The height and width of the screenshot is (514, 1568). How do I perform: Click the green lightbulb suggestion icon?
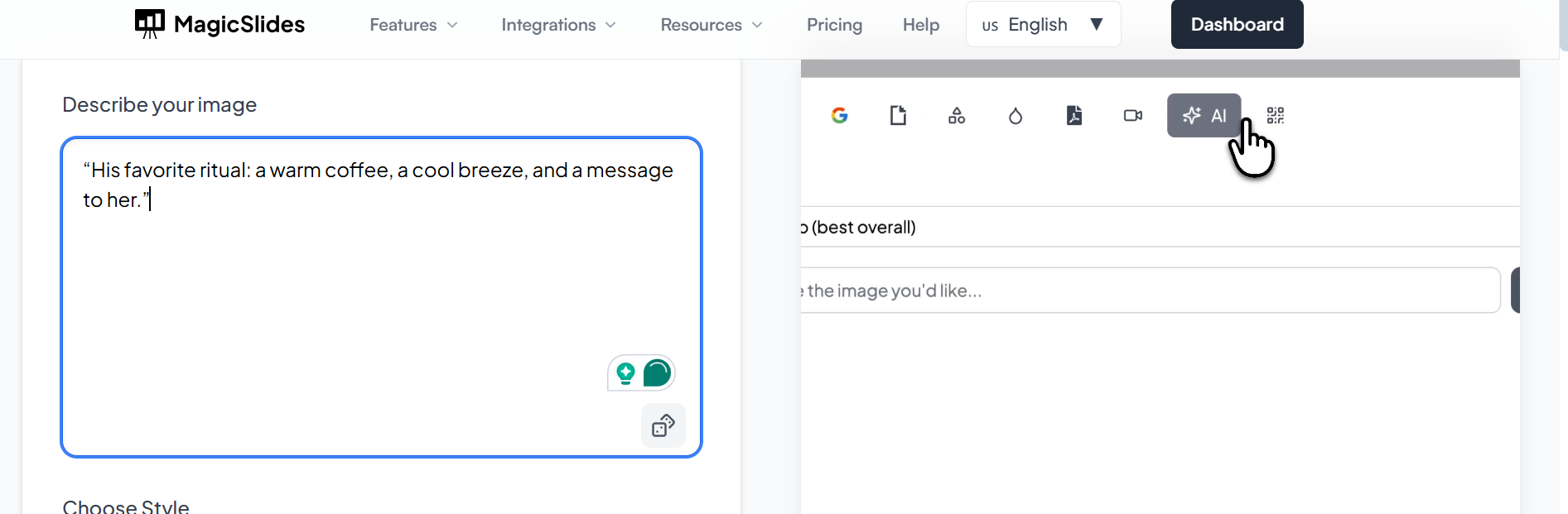tap(626, 373)
